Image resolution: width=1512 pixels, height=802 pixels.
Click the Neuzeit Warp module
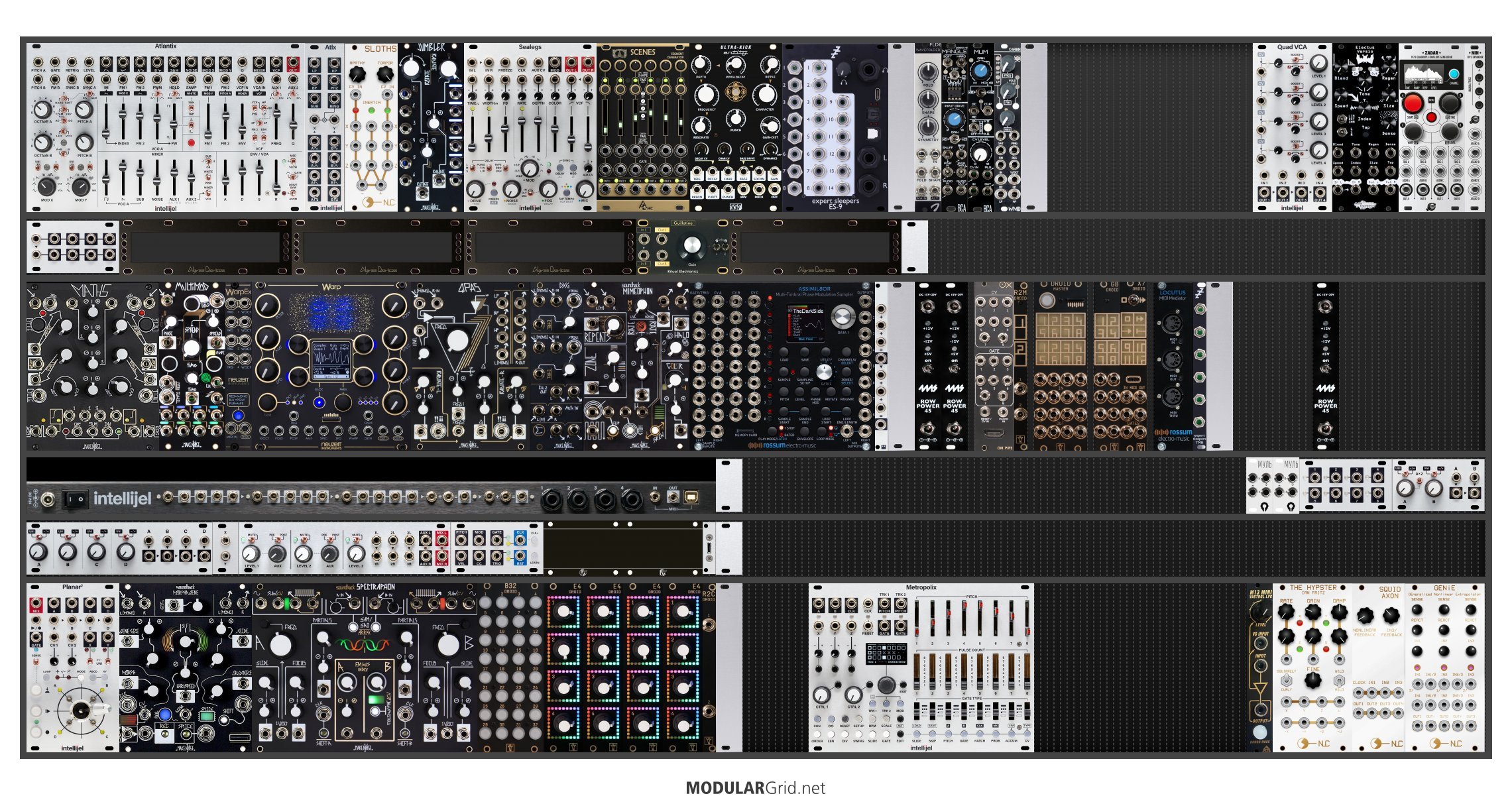pos(331,367)
